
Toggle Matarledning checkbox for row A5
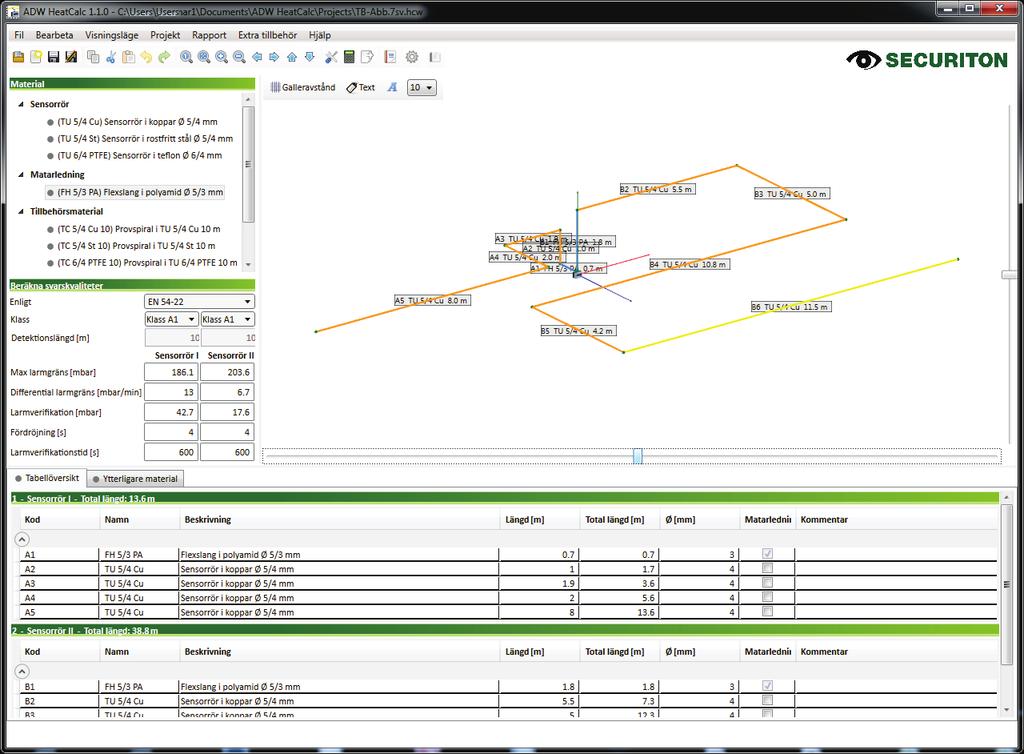click(767, 611)
